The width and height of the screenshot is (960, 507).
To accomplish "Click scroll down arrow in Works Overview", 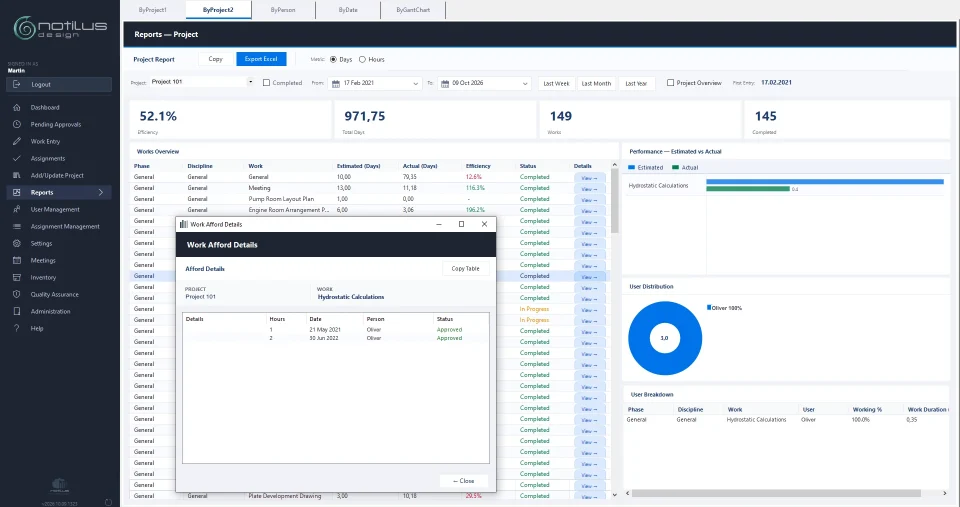I will pyautogui.click(x=615, y=494).
